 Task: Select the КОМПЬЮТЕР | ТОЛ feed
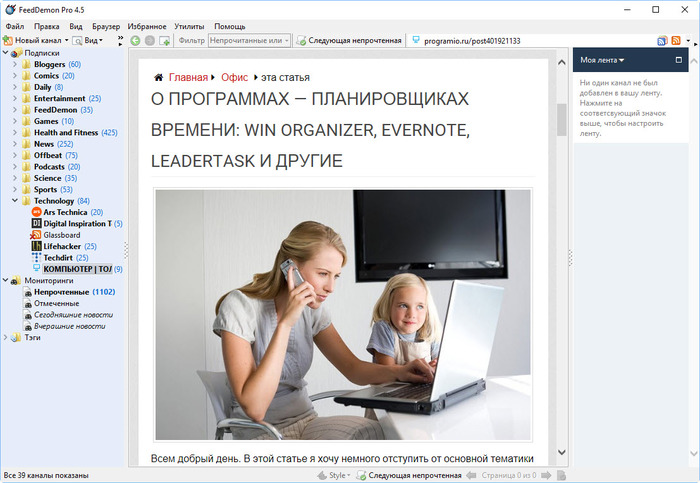click(x=77, y=269)
